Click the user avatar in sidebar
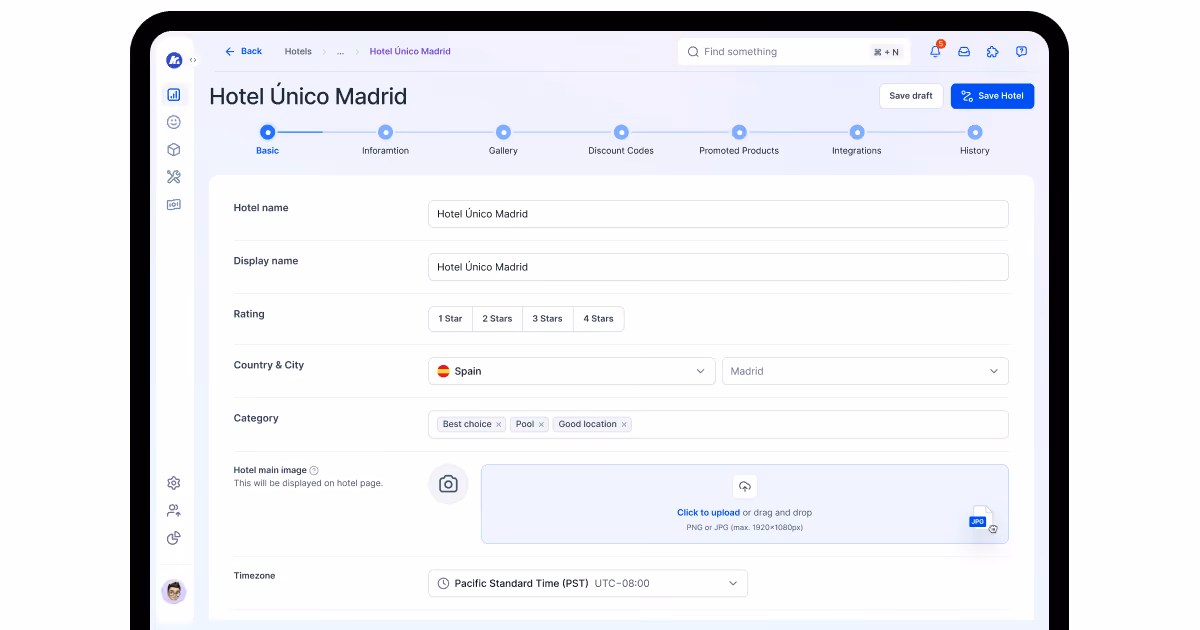 coord(174,591)
